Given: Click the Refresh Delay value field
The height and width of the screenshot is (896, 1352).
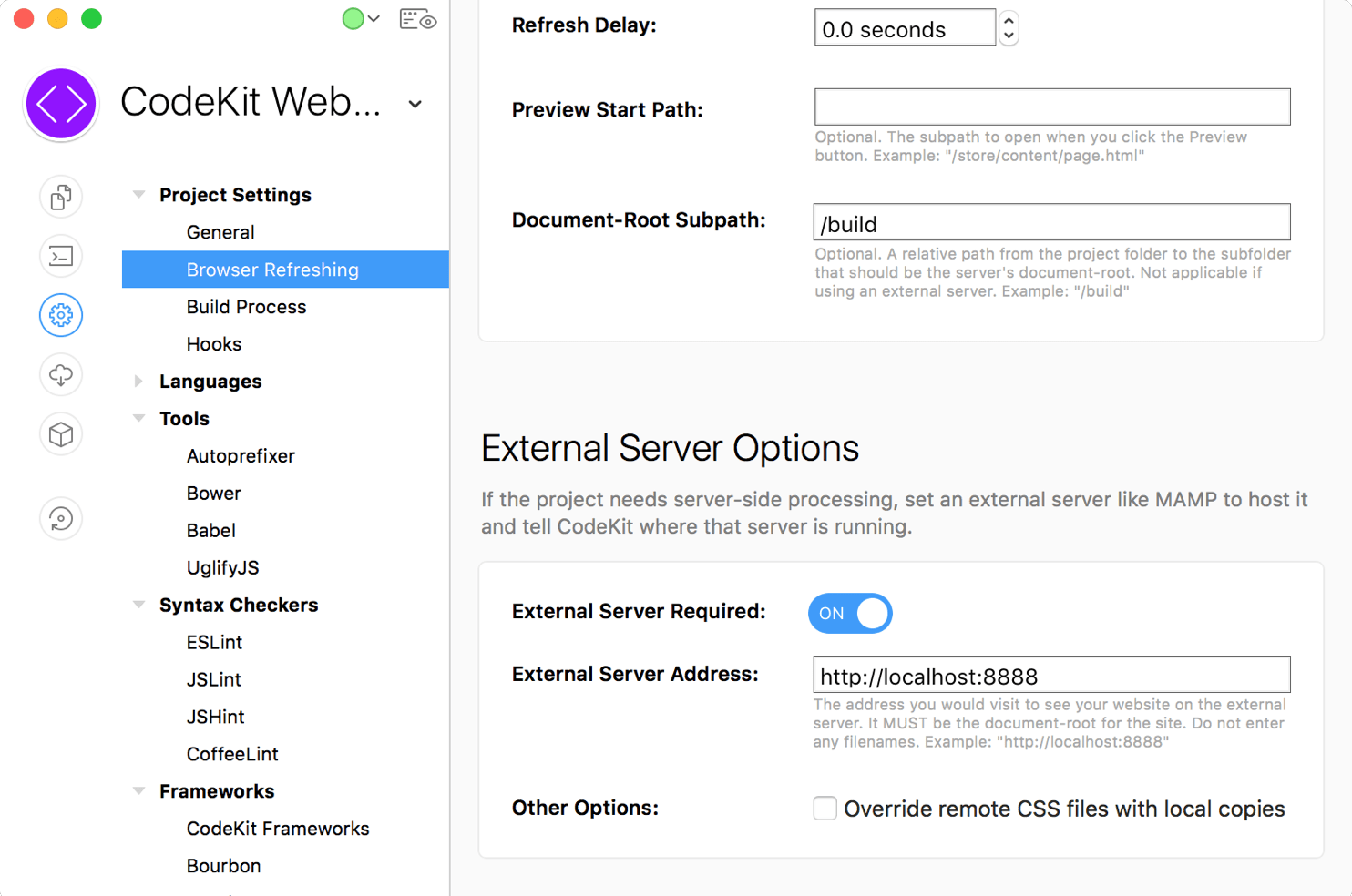Looking at the screenshot, I should click(905, 28).
